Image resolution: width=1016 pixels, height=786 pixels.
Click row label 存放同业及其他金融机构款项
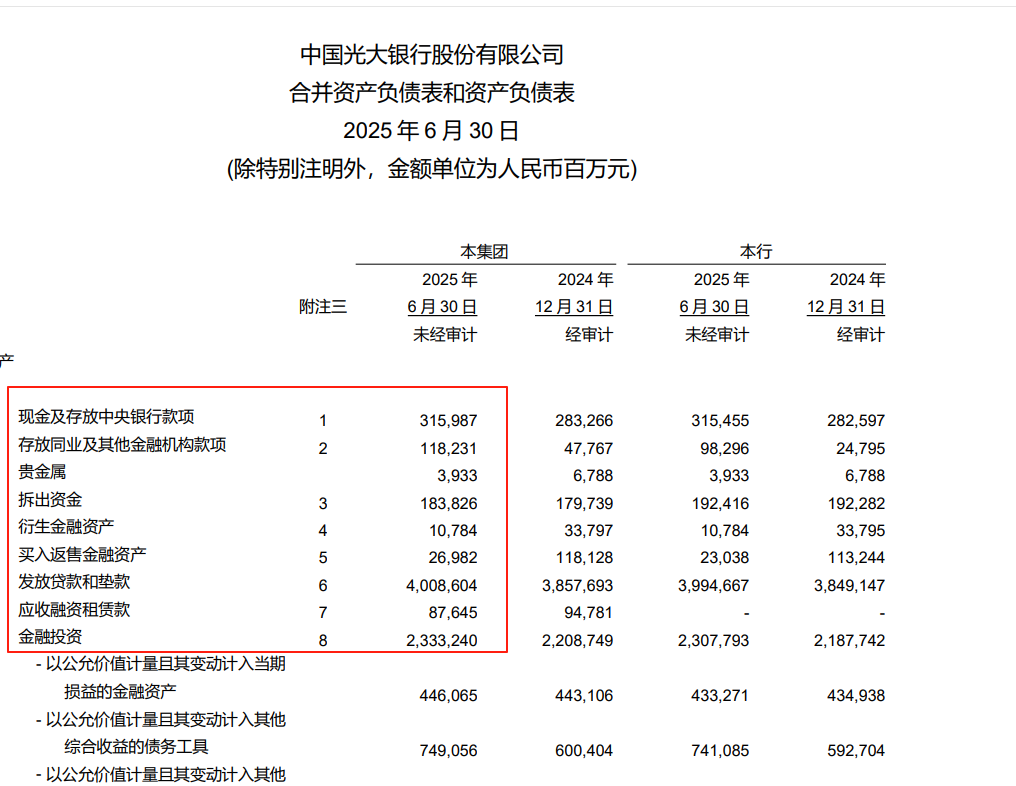click(x=122, y=445)
